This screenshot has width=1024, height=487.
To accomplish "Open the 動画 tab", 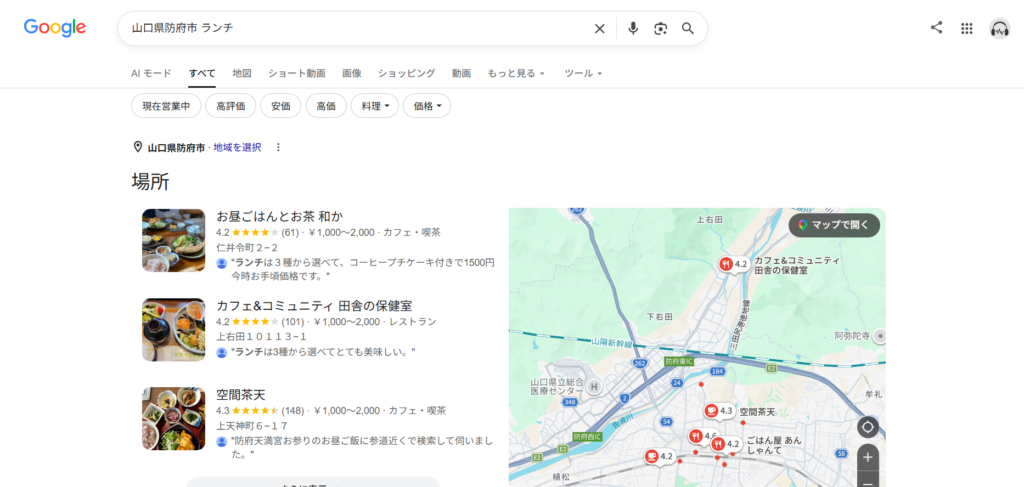I will coord(461,73).
